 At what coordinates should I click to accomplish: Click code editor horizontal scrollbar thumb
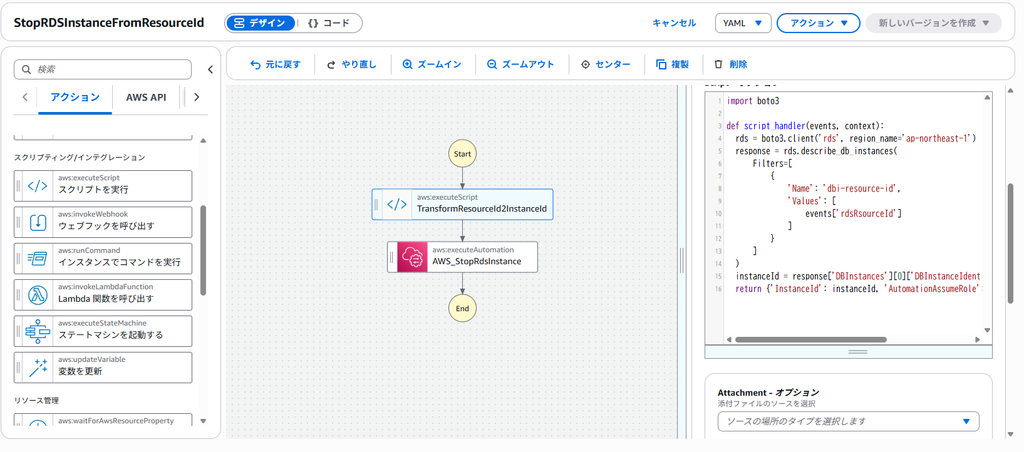[810, 340]
